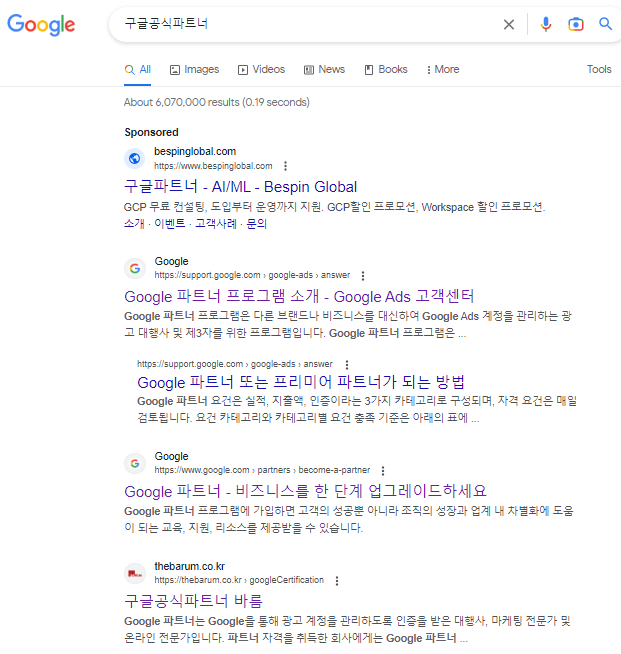Open the three-dot menu beside the first google-ads answer URL
This screenshot has width=621, height=654.
click(x=363, y=276)
